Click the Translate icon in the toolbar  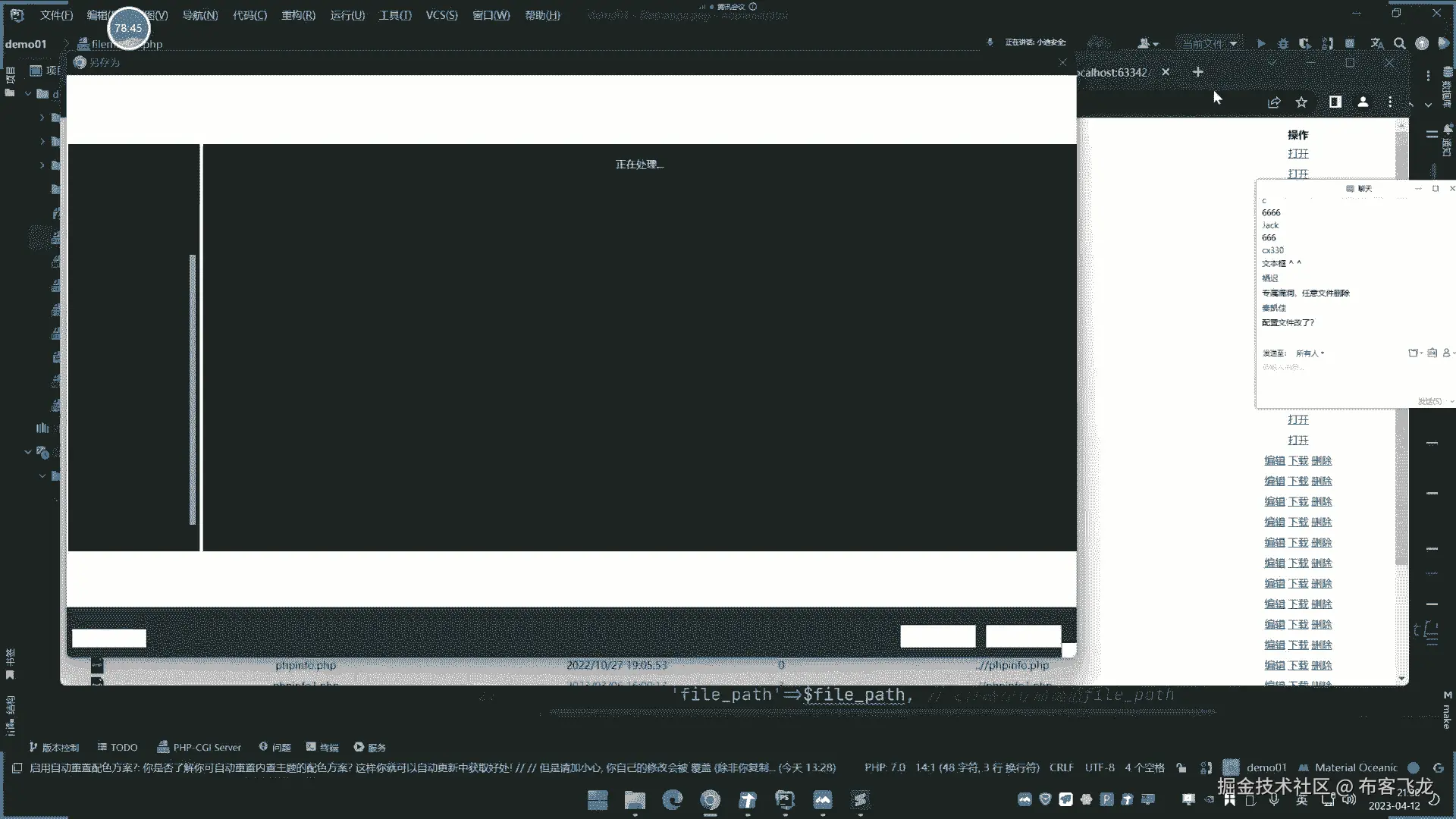(x=1377, y=44)
